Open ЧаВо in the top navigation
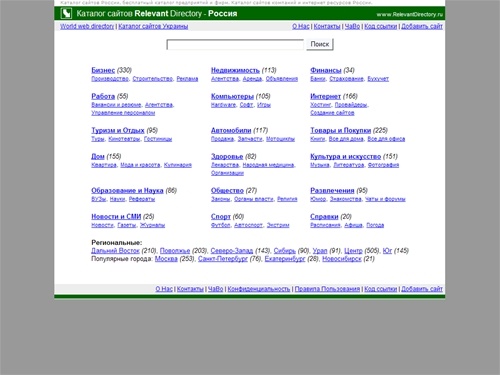 (x=352, y=26)
